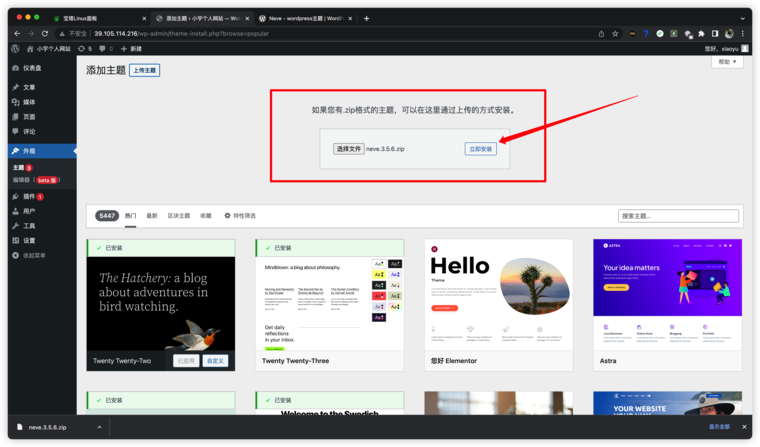Open the Twenty Twenty-Three theme thumbnail
This screenshot has width=760, height=447.
pos(330,303)
